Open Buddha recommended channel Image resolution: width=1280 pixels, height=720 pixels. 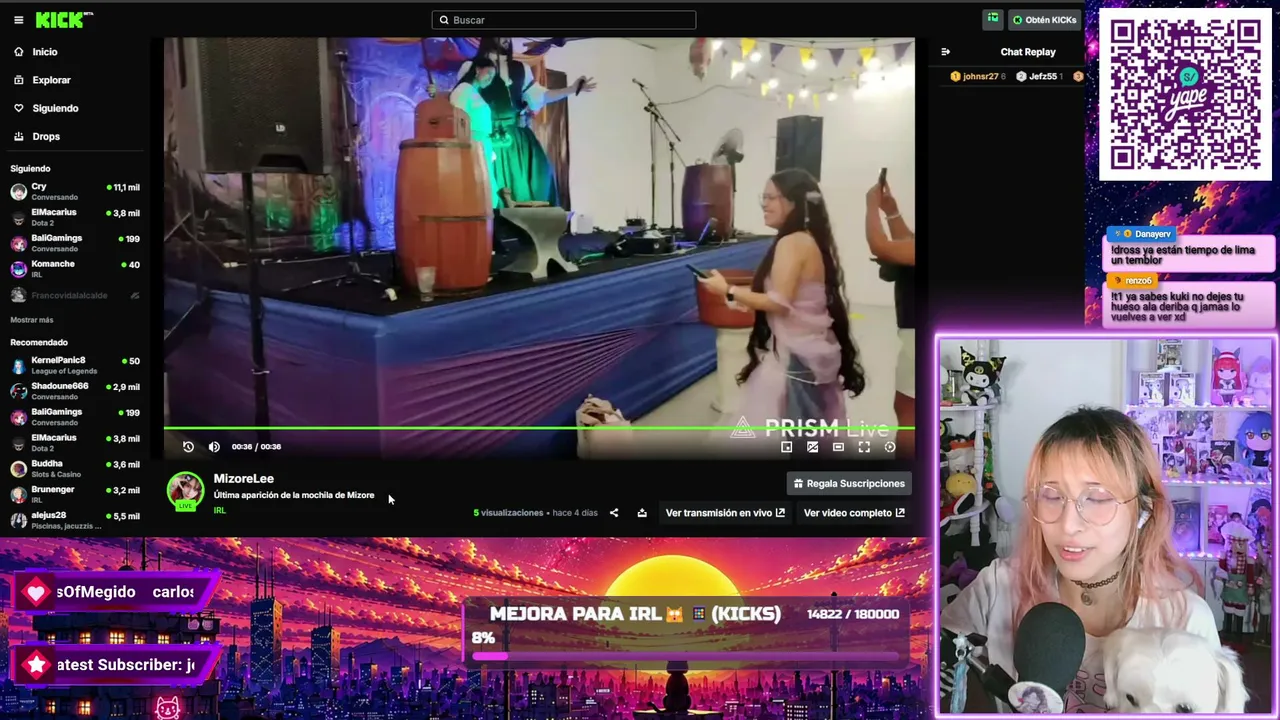coord(74,469)
